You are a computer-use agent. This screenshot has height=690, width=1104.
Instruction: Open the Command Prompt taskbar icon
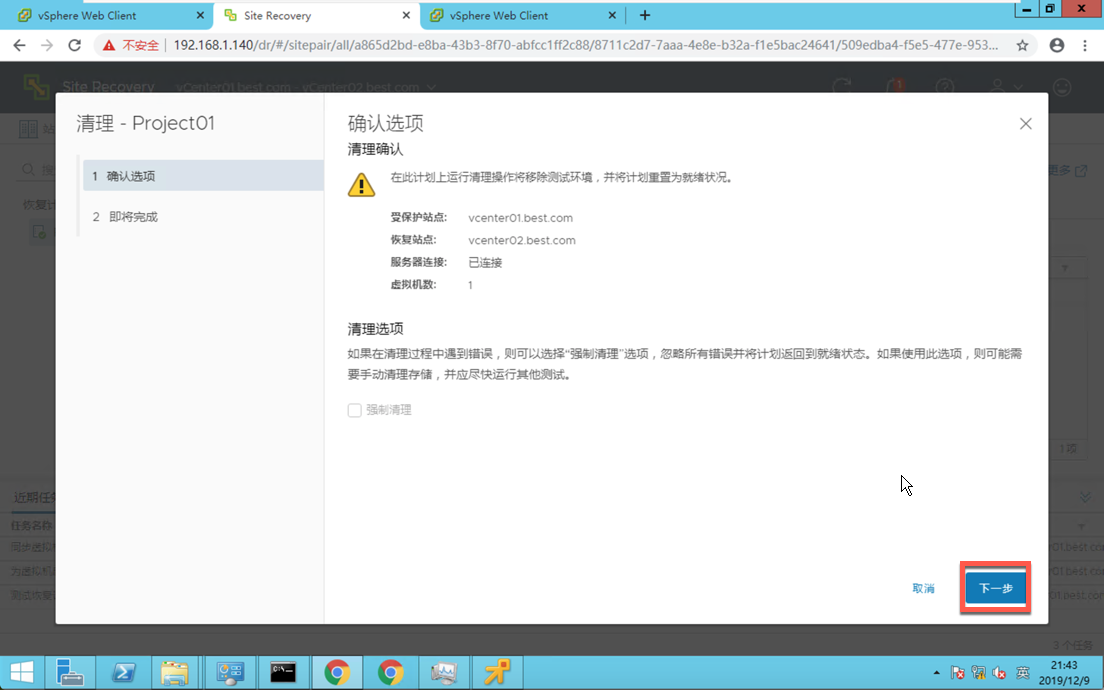(x=283, y=672)
